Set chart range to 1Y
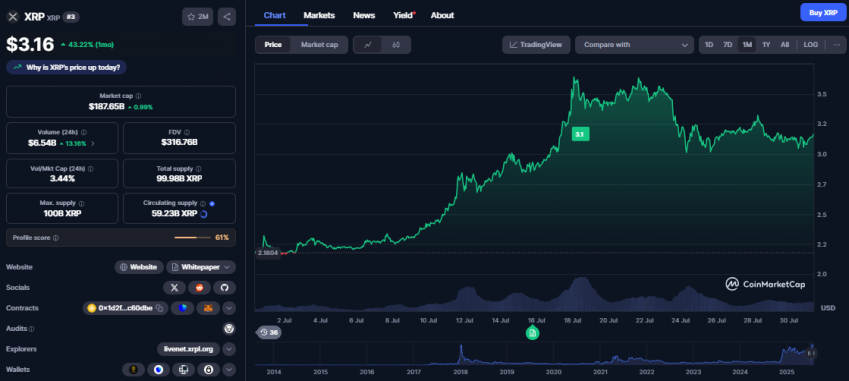The height and width of the screenshot is (381, 849). [766, 45]
